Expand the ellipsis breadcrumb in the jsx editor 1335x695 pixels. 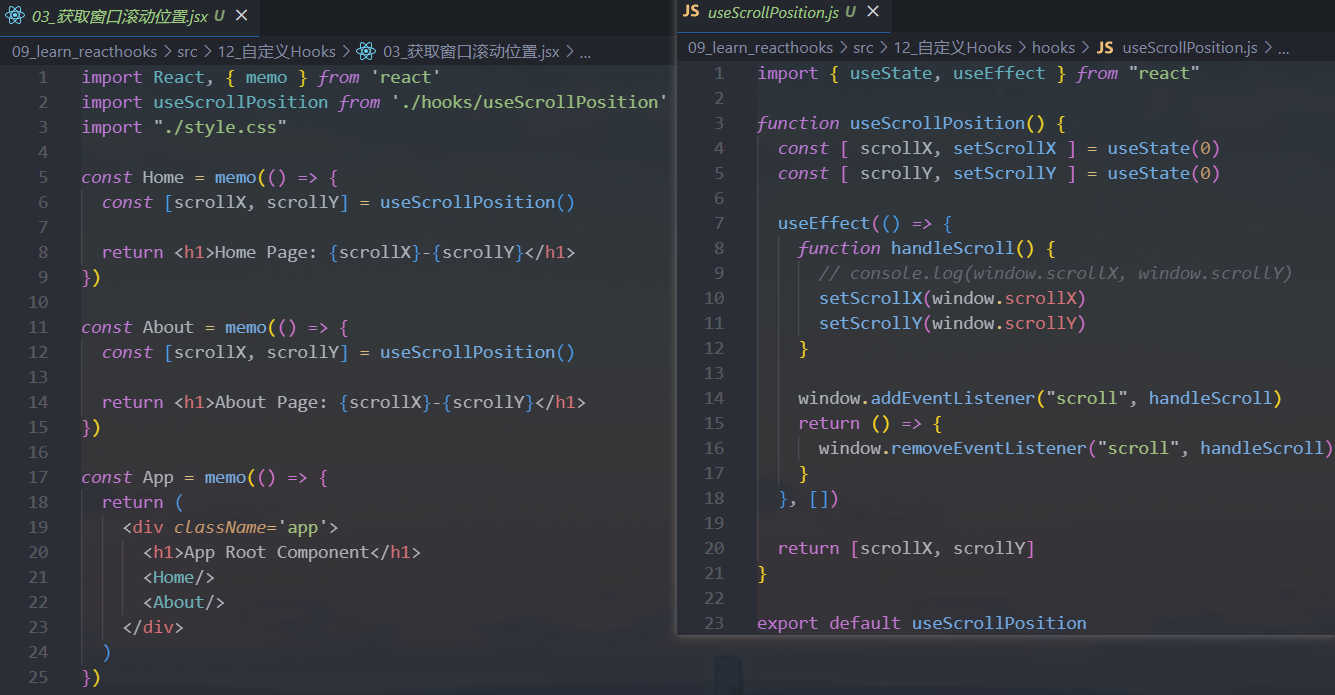pos(585,51)
